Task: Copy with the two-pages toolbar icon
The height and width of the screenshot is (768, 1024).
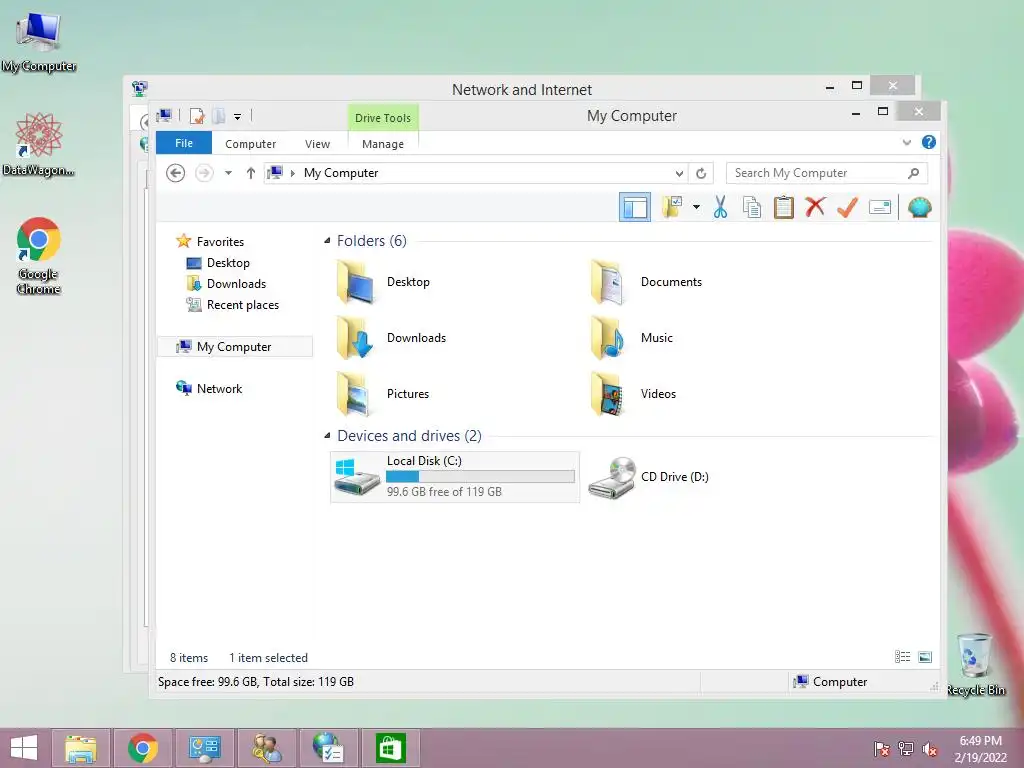Action: (x=752, y=208)
